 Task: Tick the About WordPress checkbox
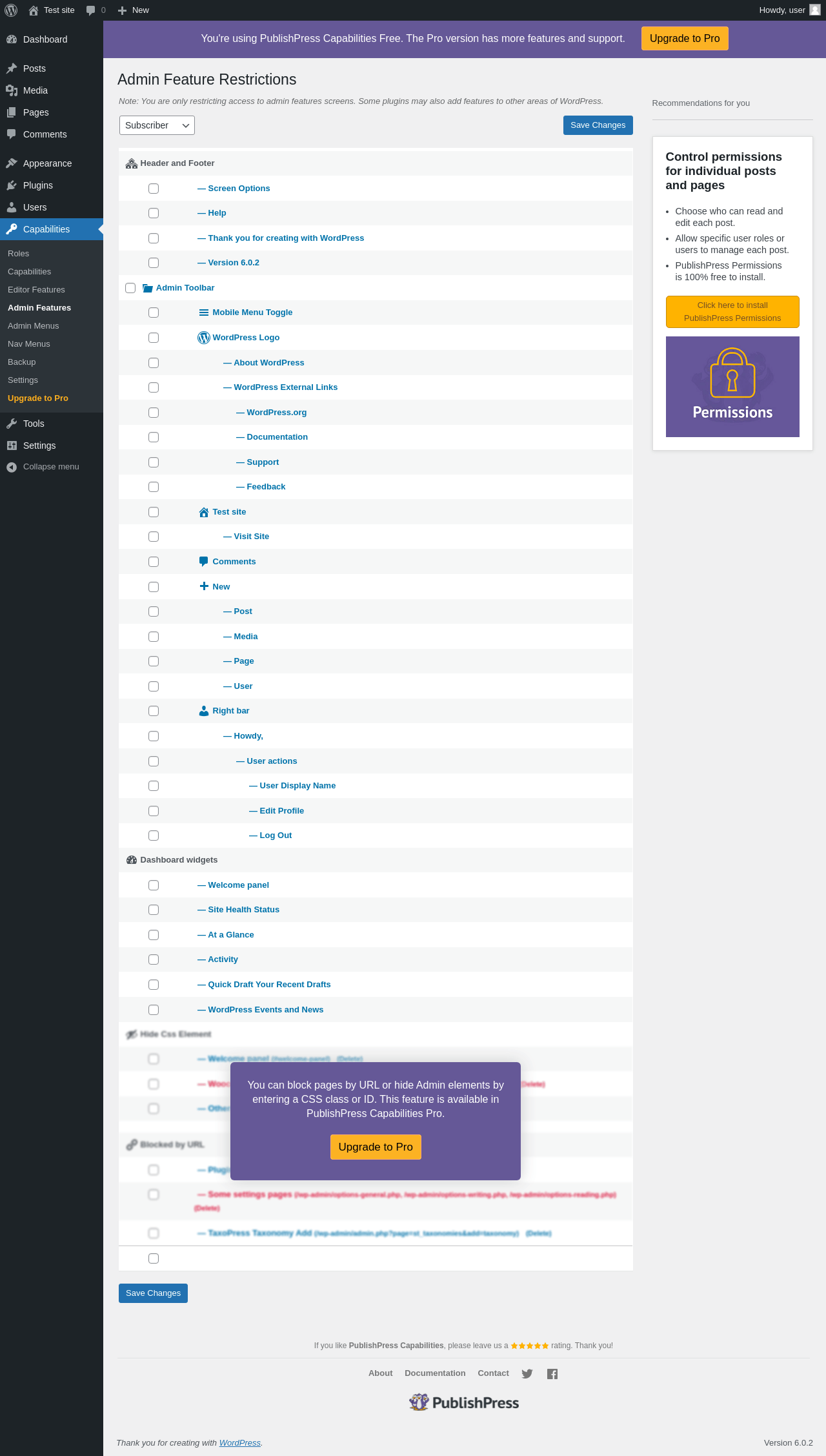[154, 363]
